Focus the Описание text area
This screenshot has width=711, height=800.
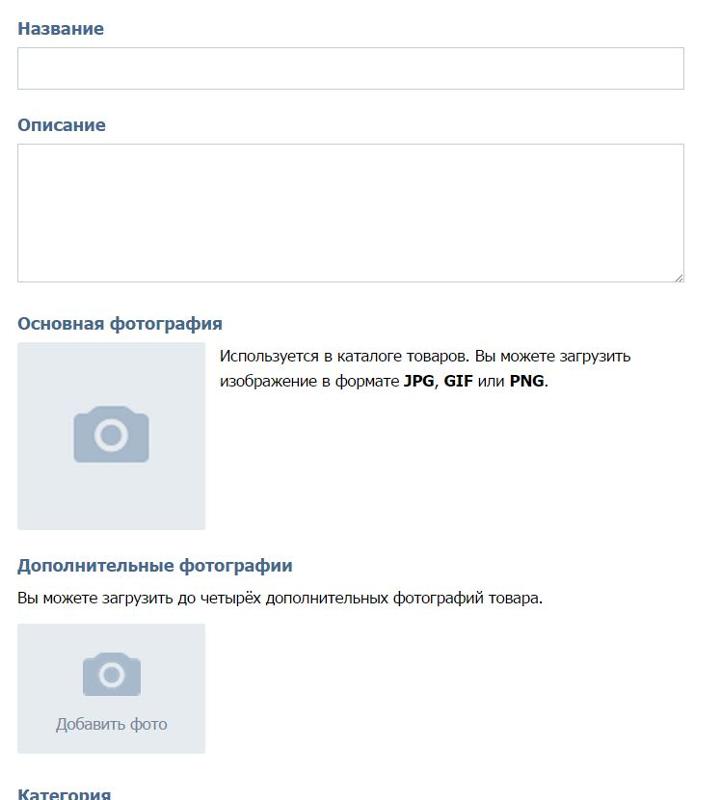coord(350,213)
